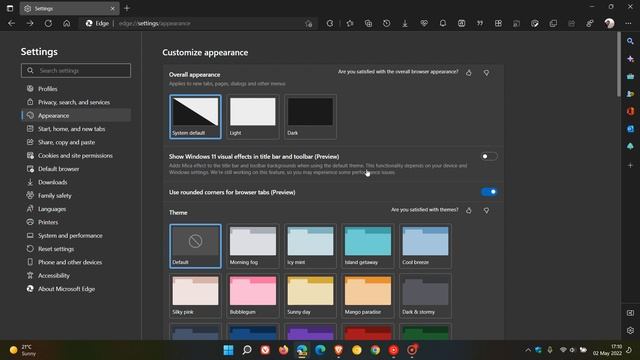This screenshot has width=640, height=360.
Task: Open the weather widget on the taskbar
Action: click(23, 350)
